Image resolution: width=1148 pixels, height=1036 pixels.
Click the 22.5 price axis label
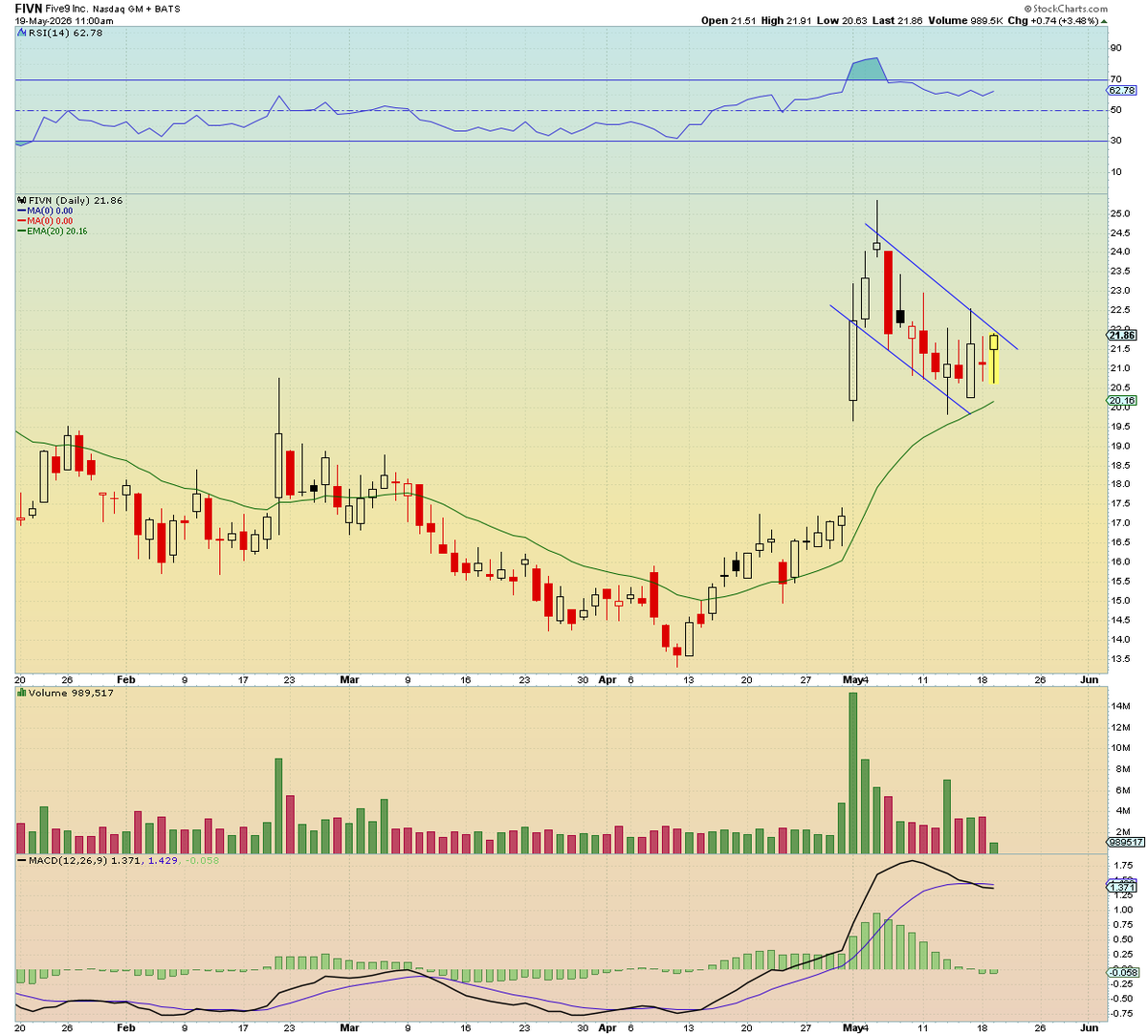point(1120,310)
